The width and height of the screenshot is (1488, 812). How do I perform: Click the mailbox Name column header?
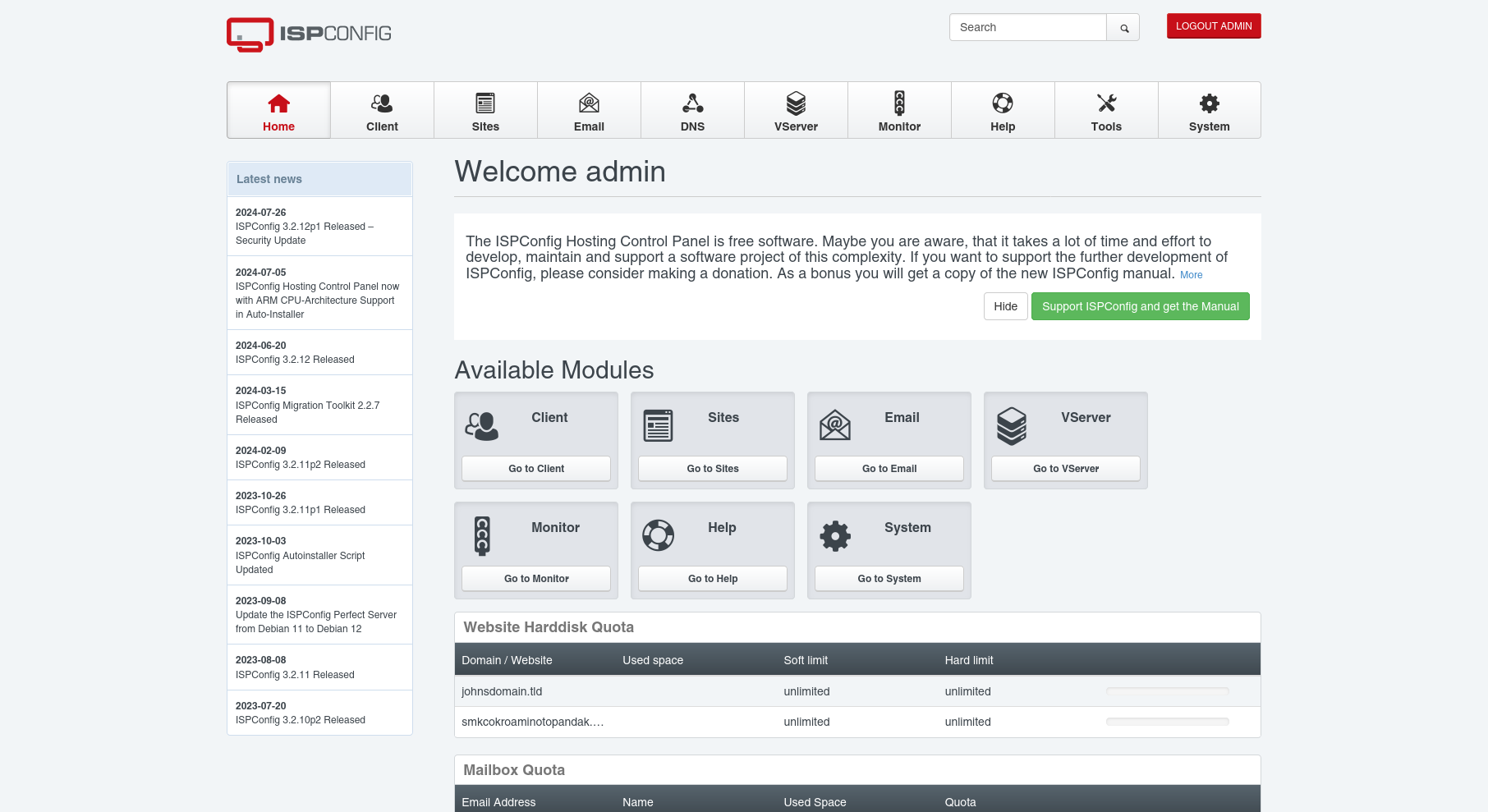(638, 802)
